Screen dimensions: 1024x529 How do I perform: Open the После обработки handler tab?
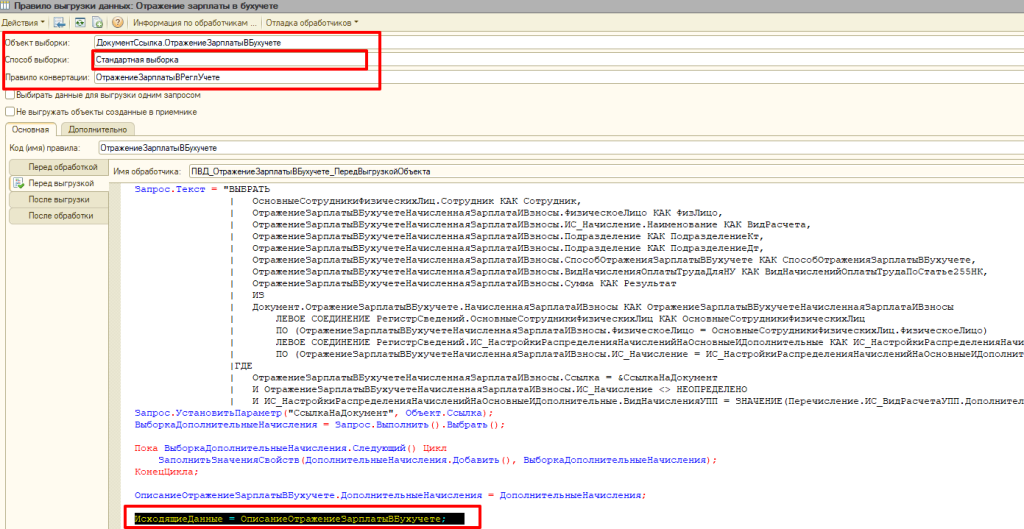click(x=61, y=215)
